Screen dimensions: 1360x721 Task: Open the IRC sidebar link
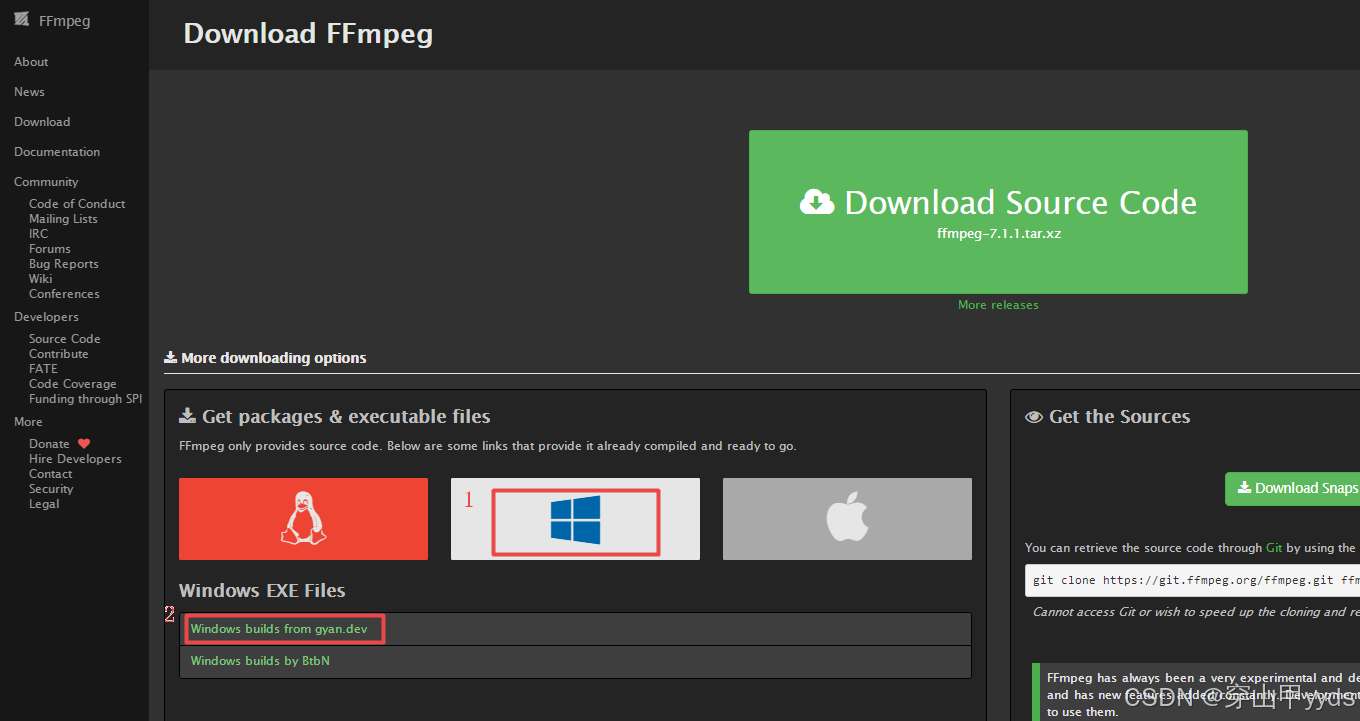click(x=38, y=234)
